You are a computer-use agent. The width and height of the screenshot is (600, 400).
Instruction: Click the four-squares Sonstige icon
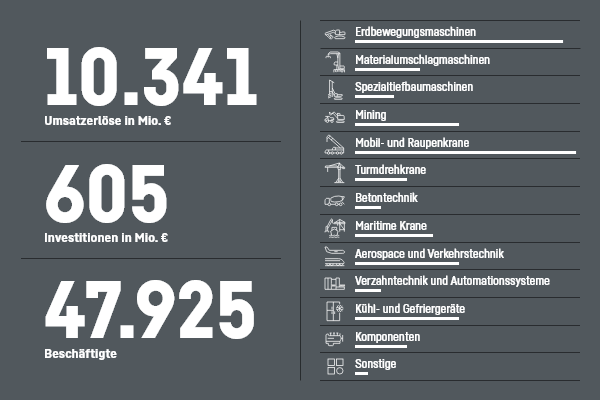coord(334,367)
